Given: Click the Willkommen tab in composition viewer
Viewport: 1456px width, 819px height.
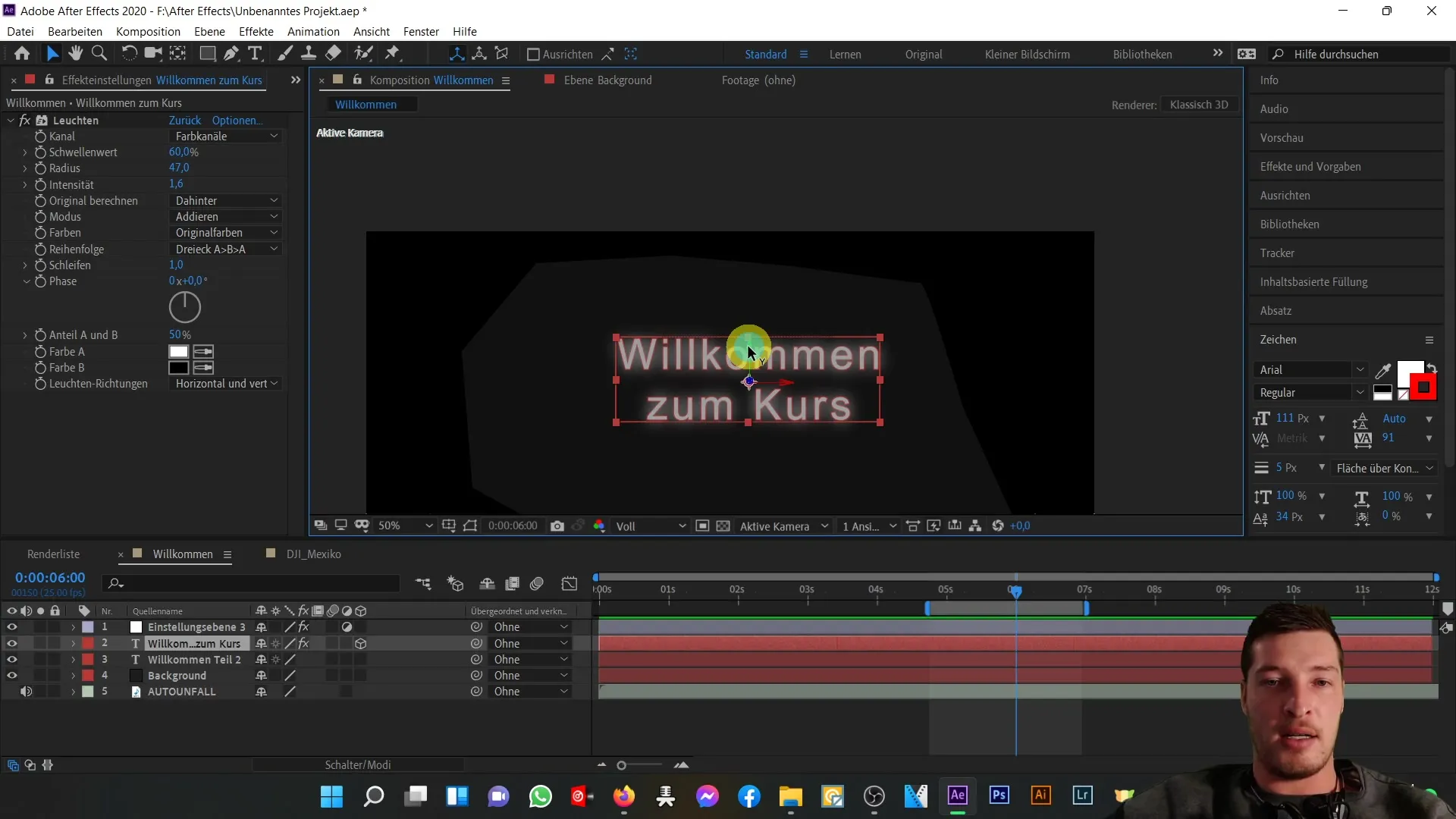Looking at the screenshot, I should 366,104.
